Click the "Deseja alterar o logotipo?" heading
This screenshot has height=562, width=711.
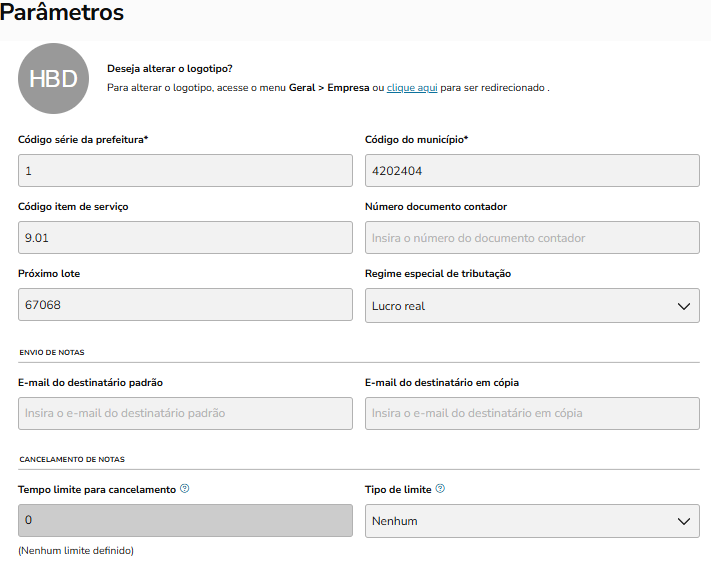(x=170, y=69)
